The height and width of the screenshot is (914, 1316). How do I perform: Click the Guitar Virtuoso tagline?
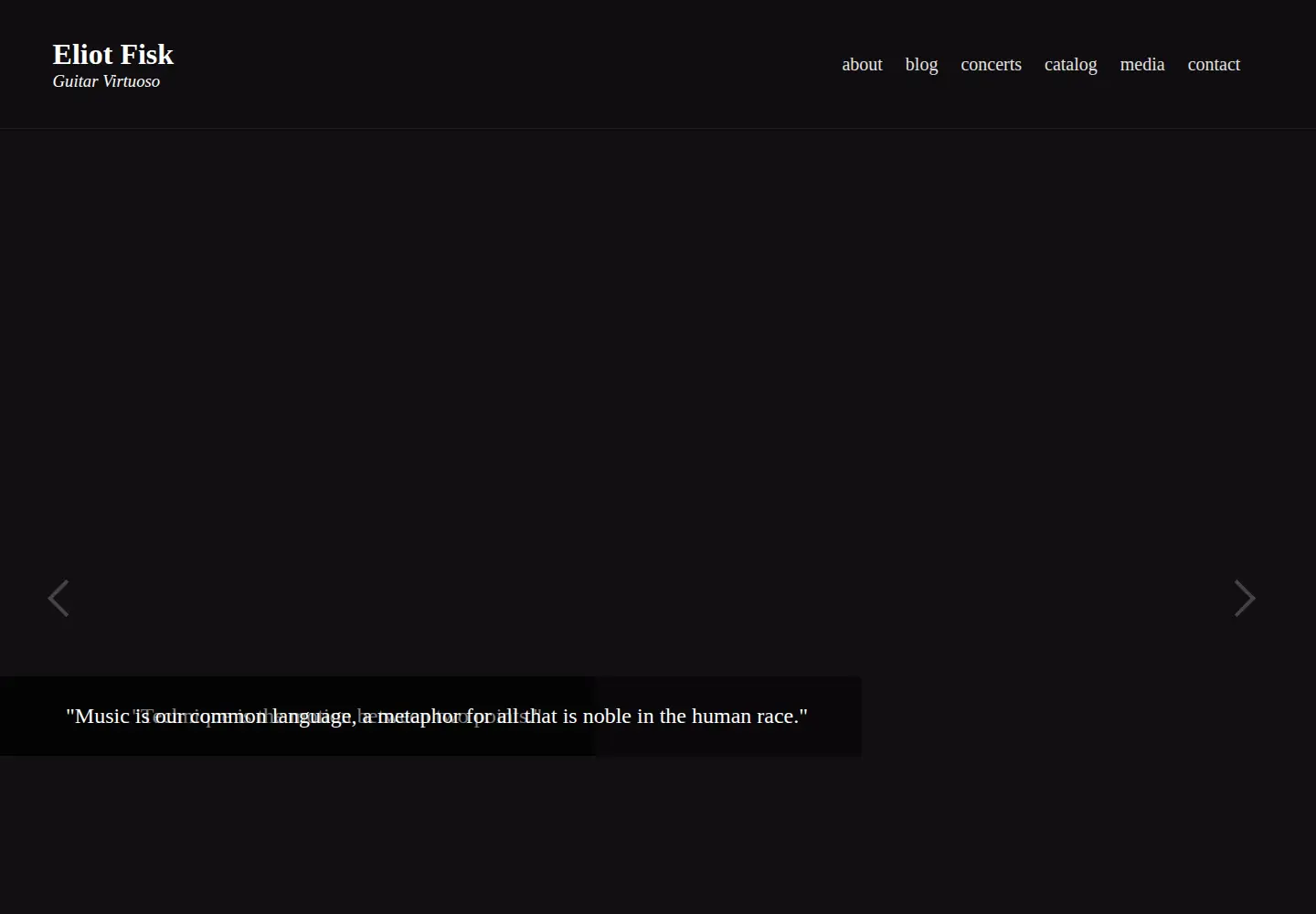pos(106,81)
